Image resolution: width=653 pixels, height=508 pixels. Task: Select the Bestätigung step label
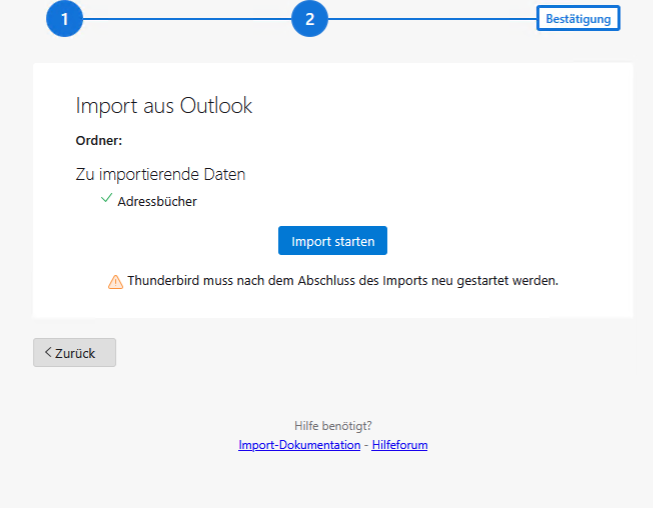(578, 19)
